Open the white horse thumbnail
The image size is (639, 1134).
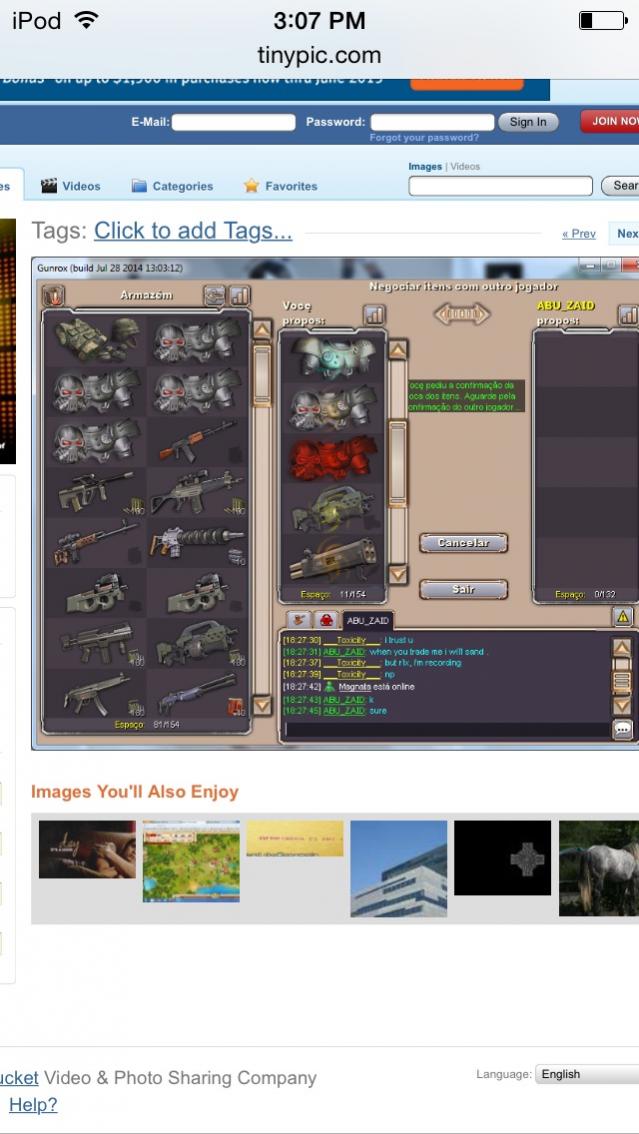(x=598, y=868)
